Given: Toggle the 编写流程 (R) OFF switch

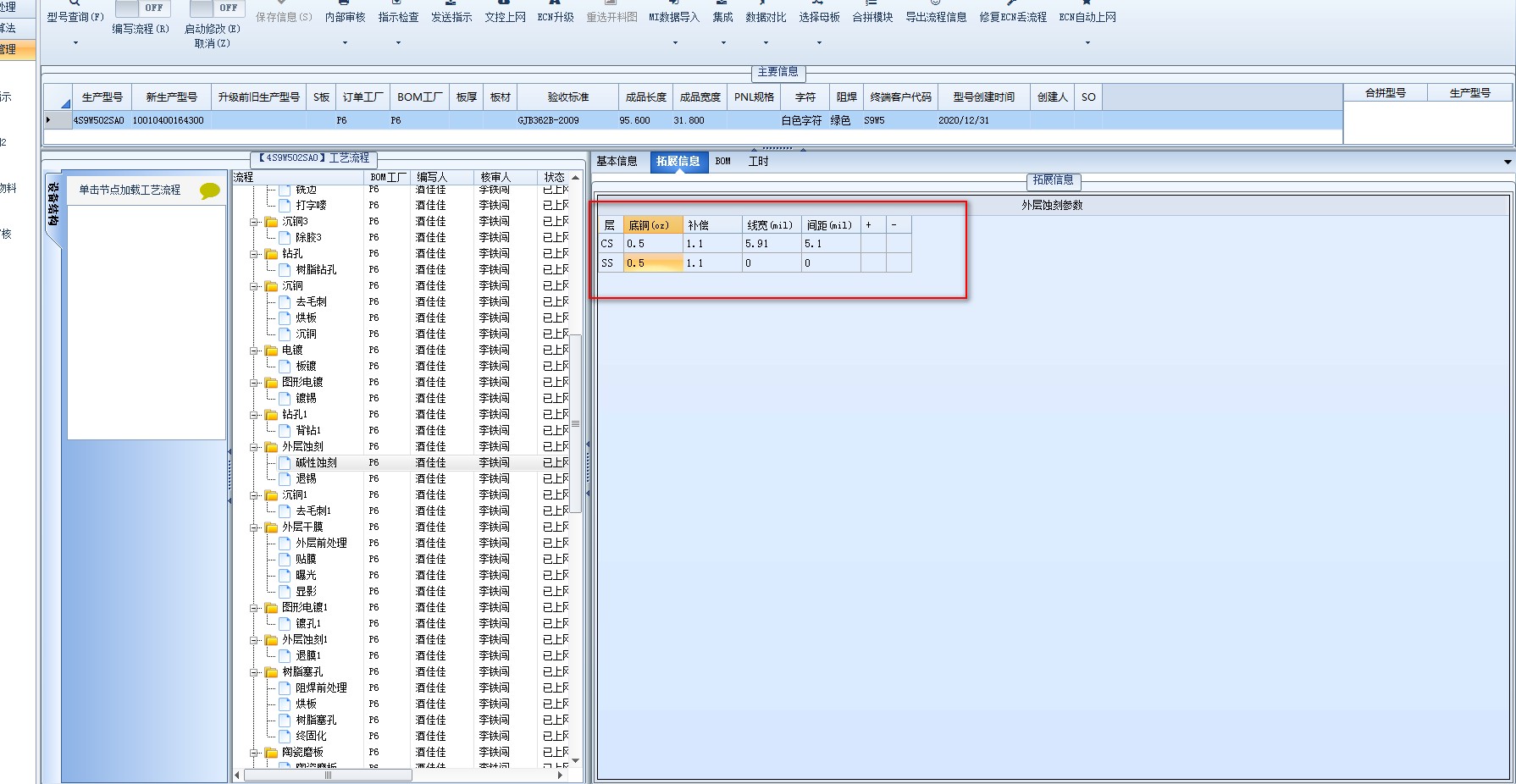Looking at the screenshot, I should coord(142,8).
